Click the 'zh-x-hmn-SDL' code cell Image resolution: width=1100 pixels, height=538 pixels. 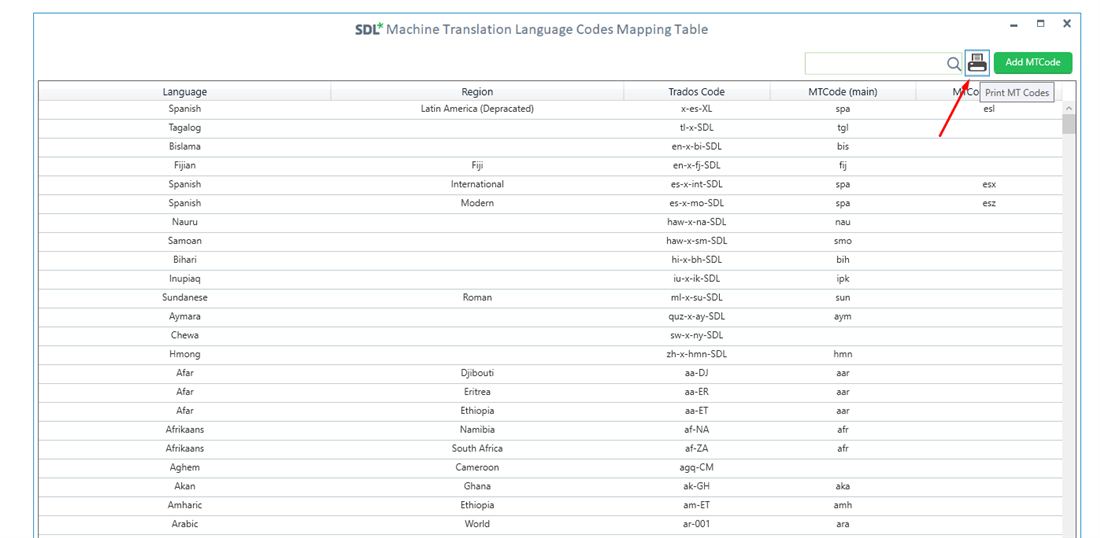(x=697, y=354)
